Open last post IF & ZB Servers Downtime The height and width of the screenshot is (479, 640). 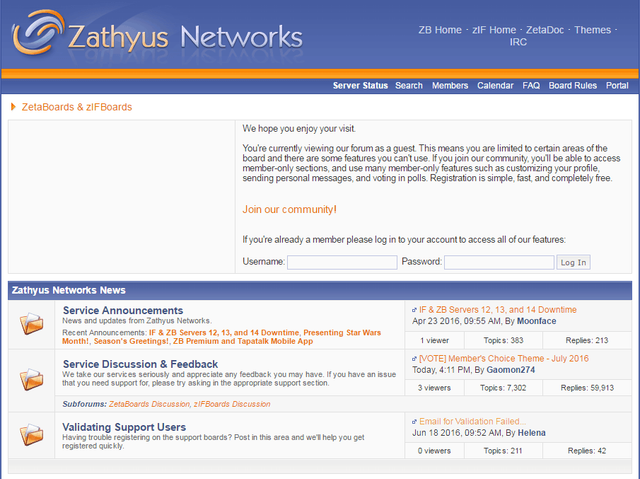(x=498, y=310)
